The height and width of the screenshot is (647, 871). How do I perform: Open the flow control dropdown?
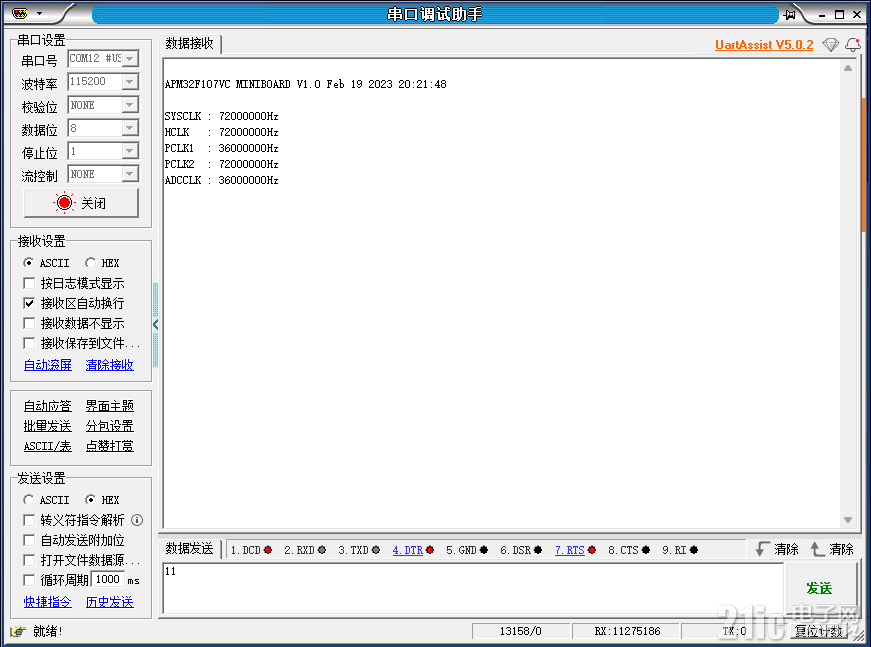[x=130, y=174]
